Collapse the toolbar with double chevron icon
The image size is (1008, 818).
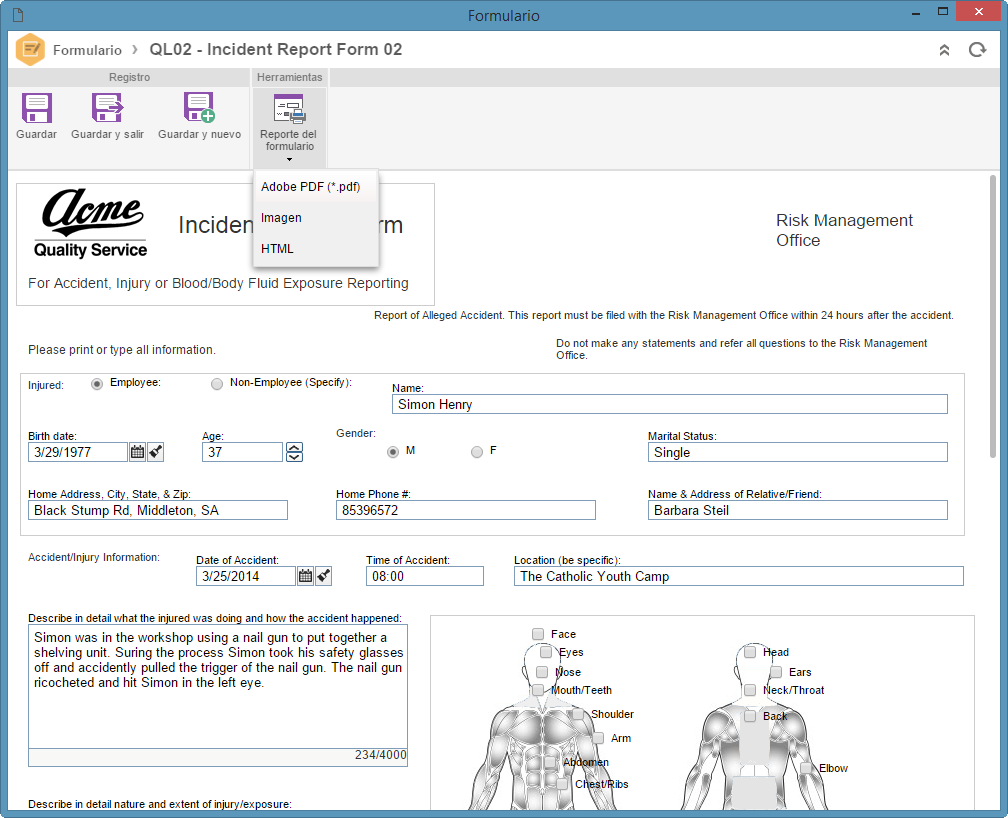point(944,50)
